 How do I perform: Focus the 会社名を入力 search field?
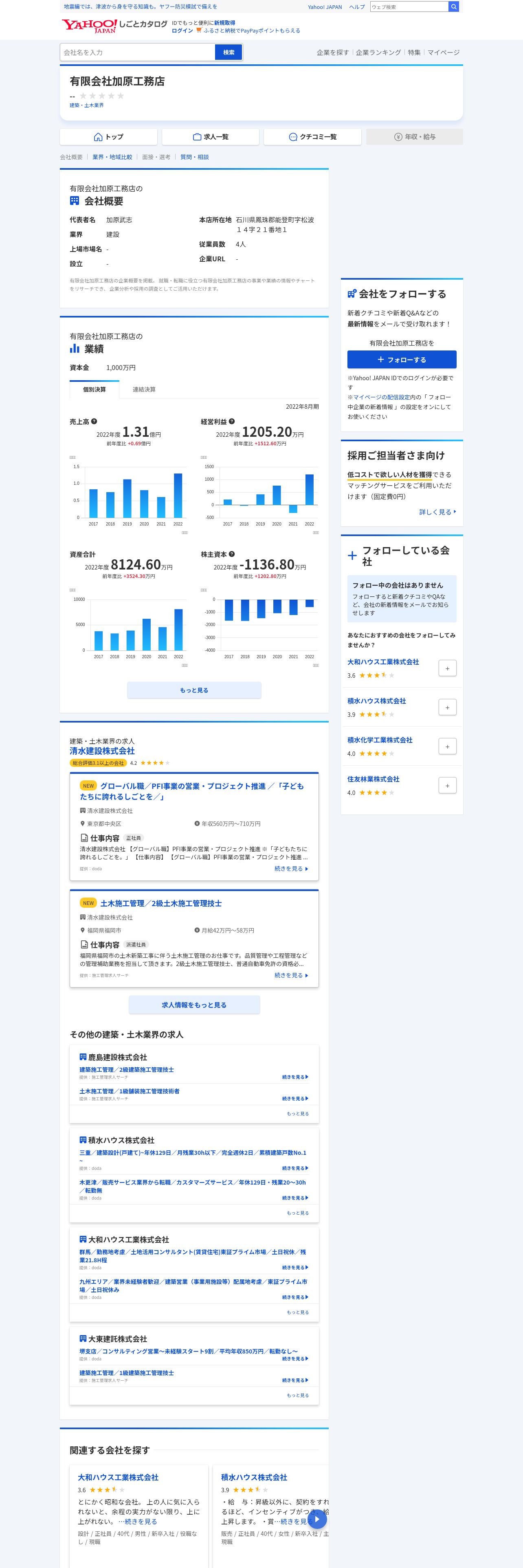(x=138, y=53)
